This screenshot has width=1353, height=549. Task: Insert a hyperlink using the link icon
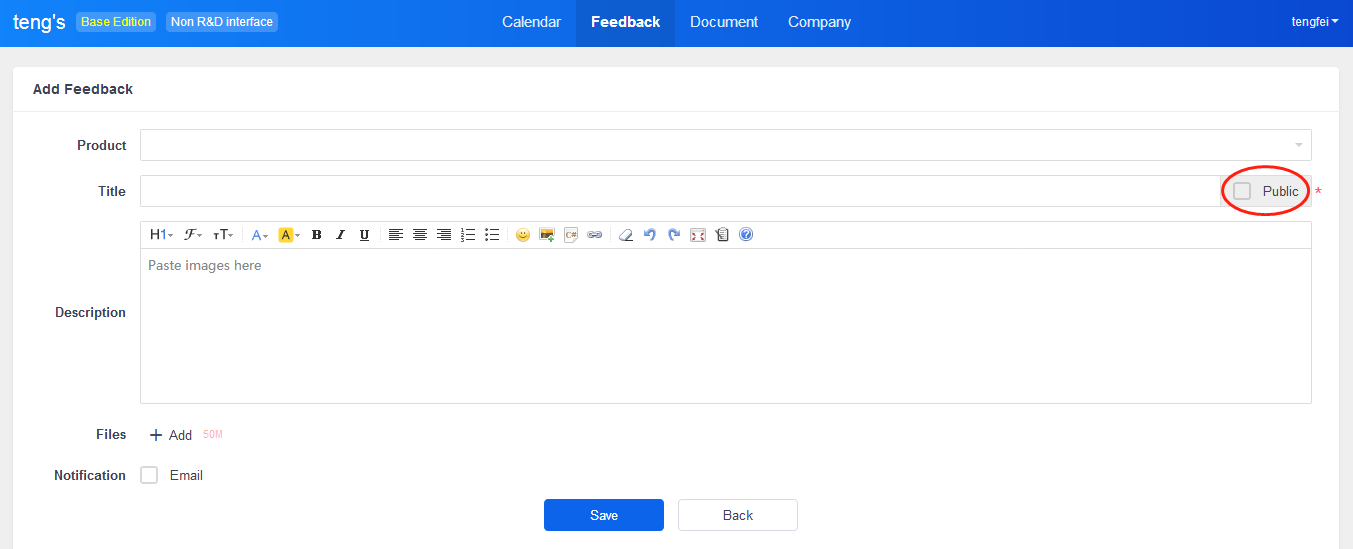tap(594, 235)
